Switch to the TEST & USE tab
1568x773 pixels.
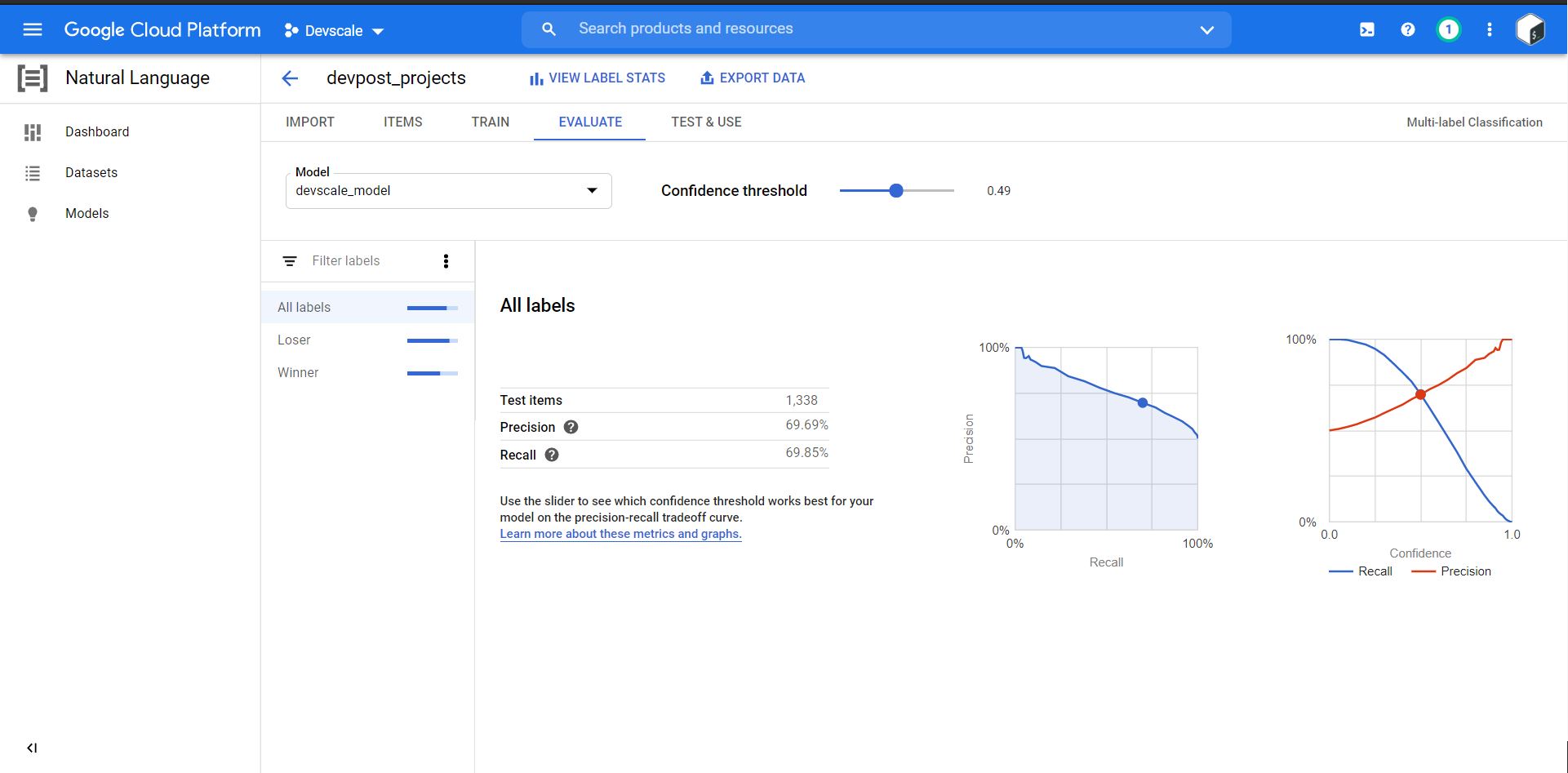point(706,122)
